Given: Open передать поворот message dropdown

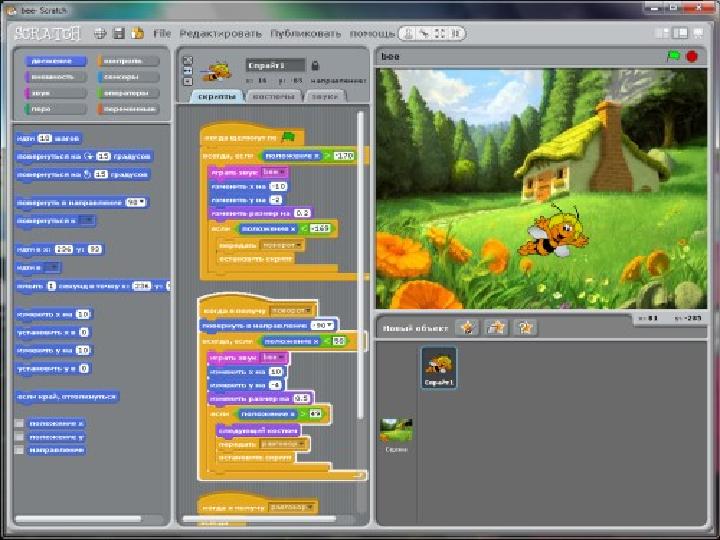Looking at the screenshot, I should pyautogui.click(x=282, y=246).
